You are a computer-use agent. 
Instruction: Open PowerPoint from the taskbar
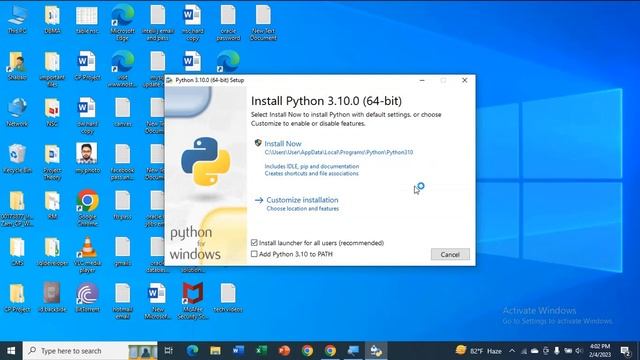click(x=284, y=351)
